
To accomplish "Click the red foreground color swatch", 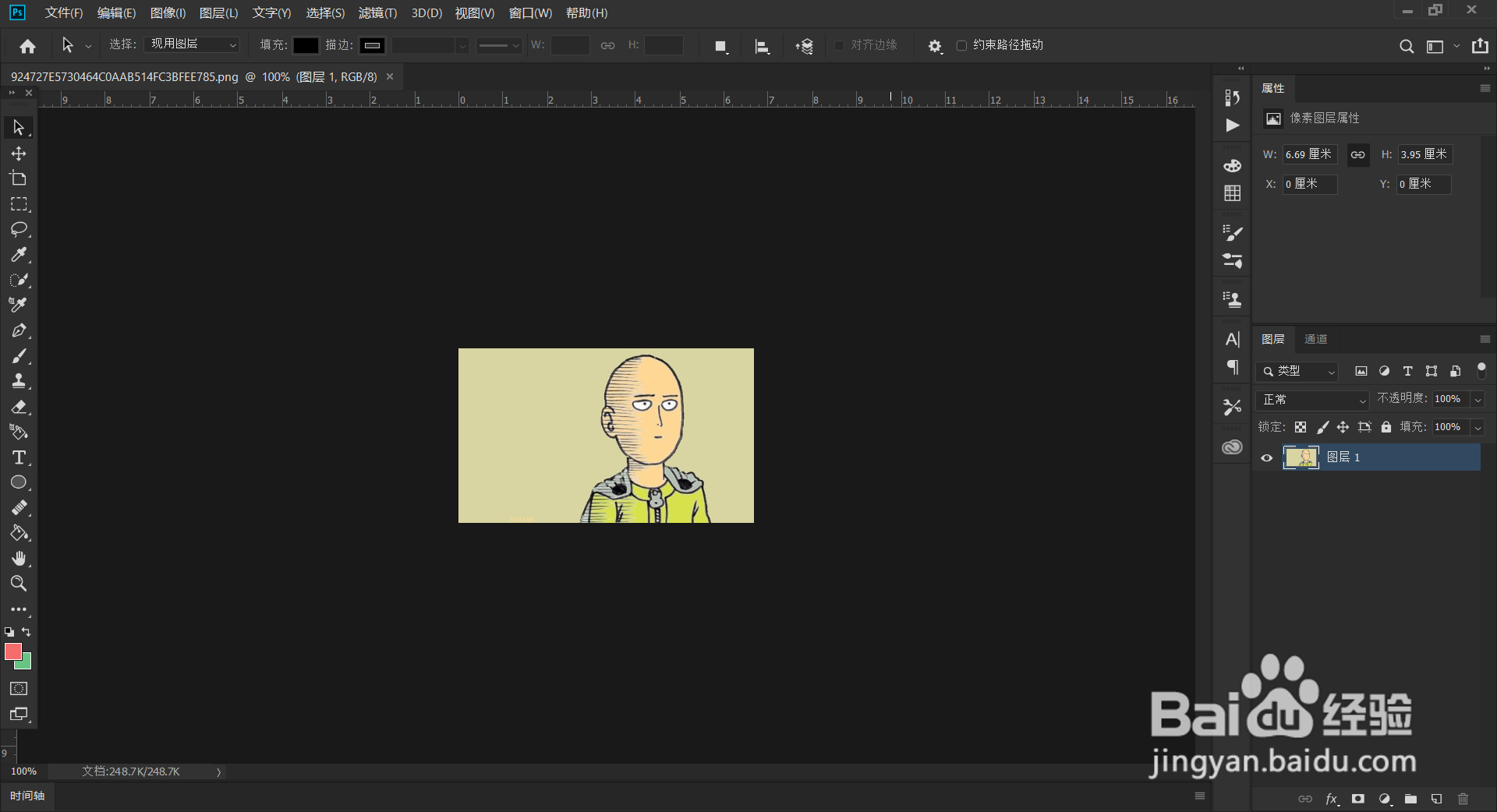I will 13,651.
